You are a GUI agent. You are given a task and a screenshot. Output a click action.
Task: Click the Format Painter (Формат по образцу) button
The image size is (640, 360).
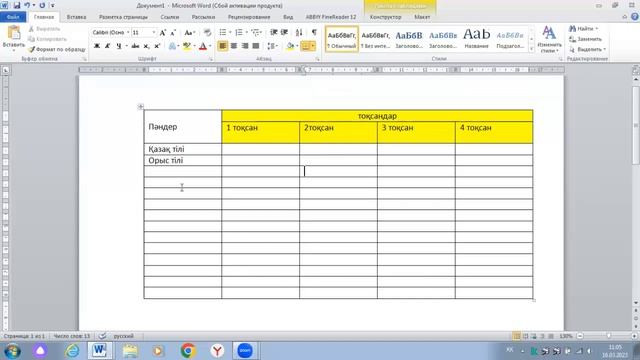point(57,49)
